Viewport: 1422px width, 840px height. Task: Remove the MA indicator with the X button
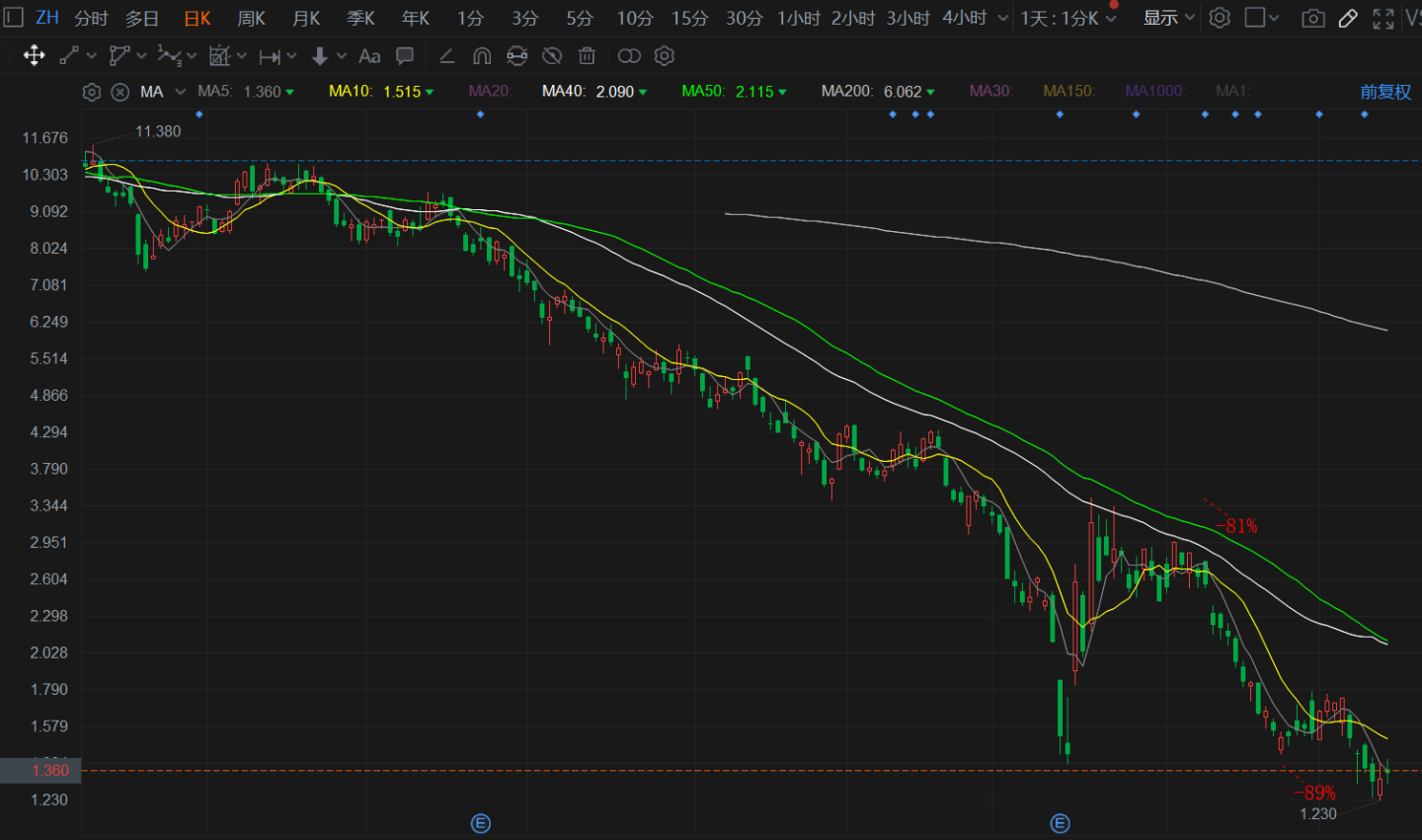pyautogui.click(x=119, y=92)
